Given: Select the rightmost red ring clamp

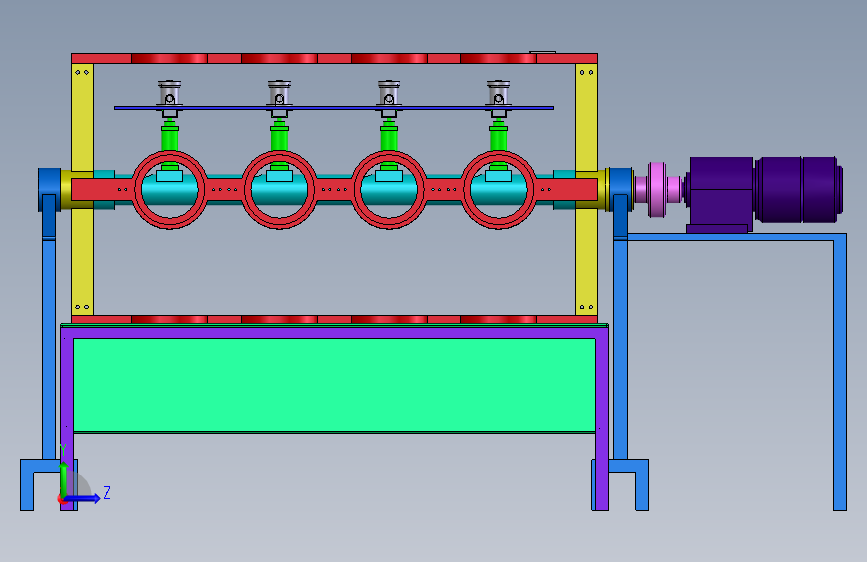Looking at the screenshot, I should (498, 189).
